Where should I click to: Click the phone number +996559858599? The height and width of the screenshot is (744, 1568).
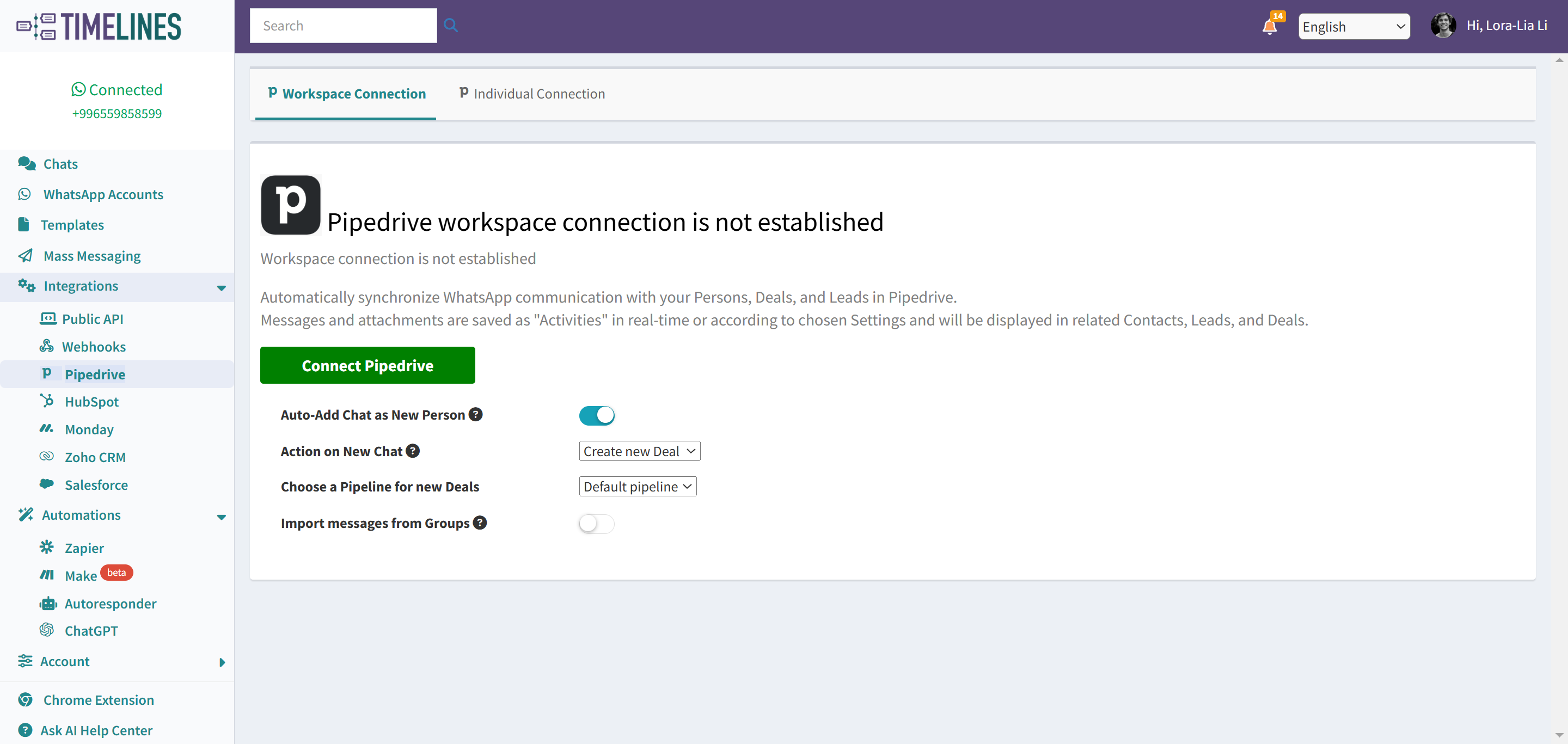117,114
